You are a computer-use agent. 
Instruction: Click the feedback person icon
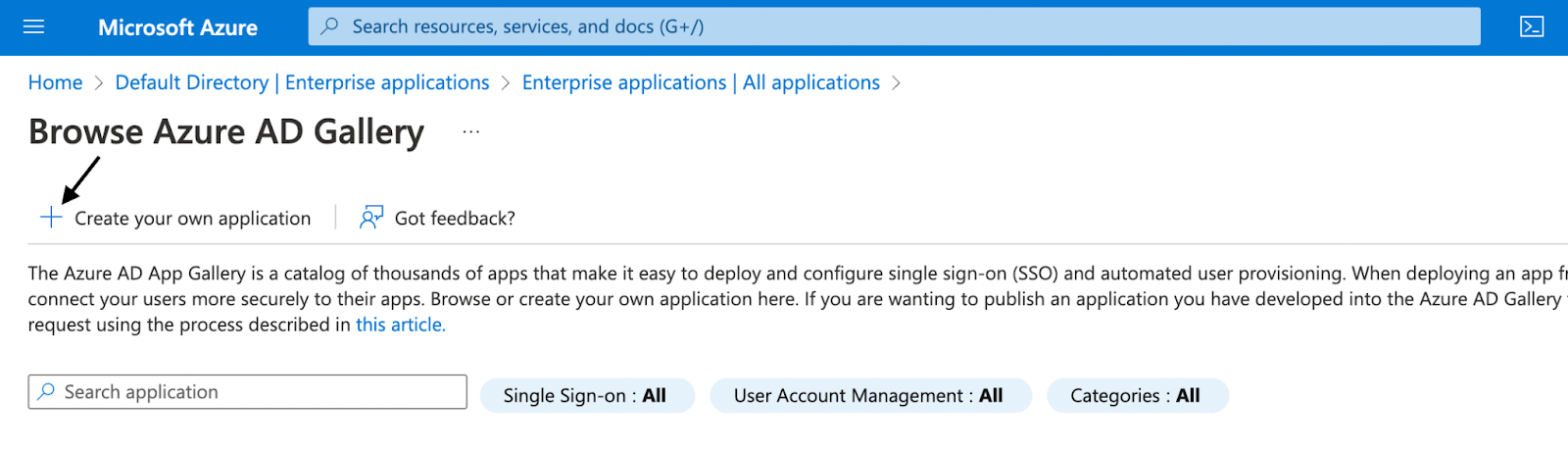click(371, 218)
